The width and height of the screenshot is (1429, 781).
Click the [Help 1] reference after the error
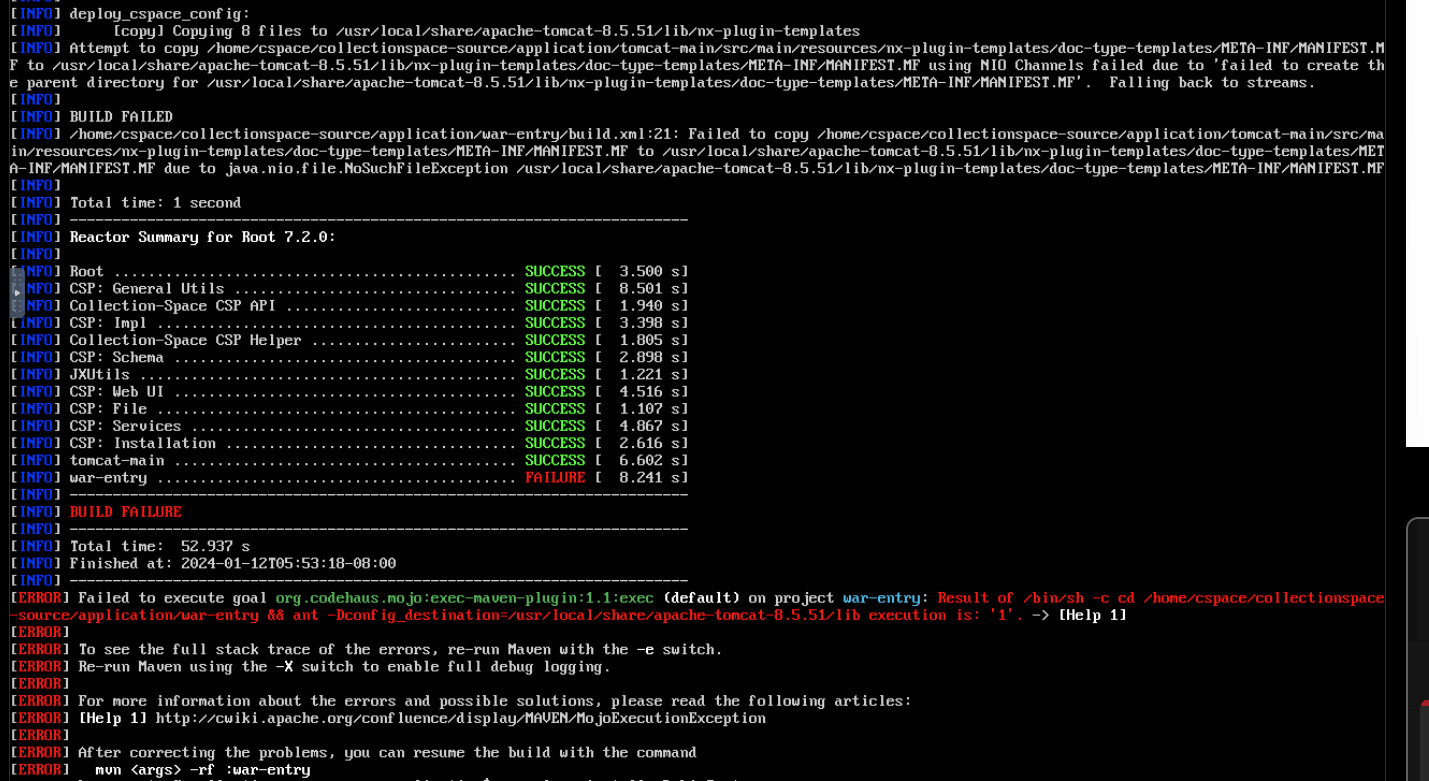(x=1092, y=615)
